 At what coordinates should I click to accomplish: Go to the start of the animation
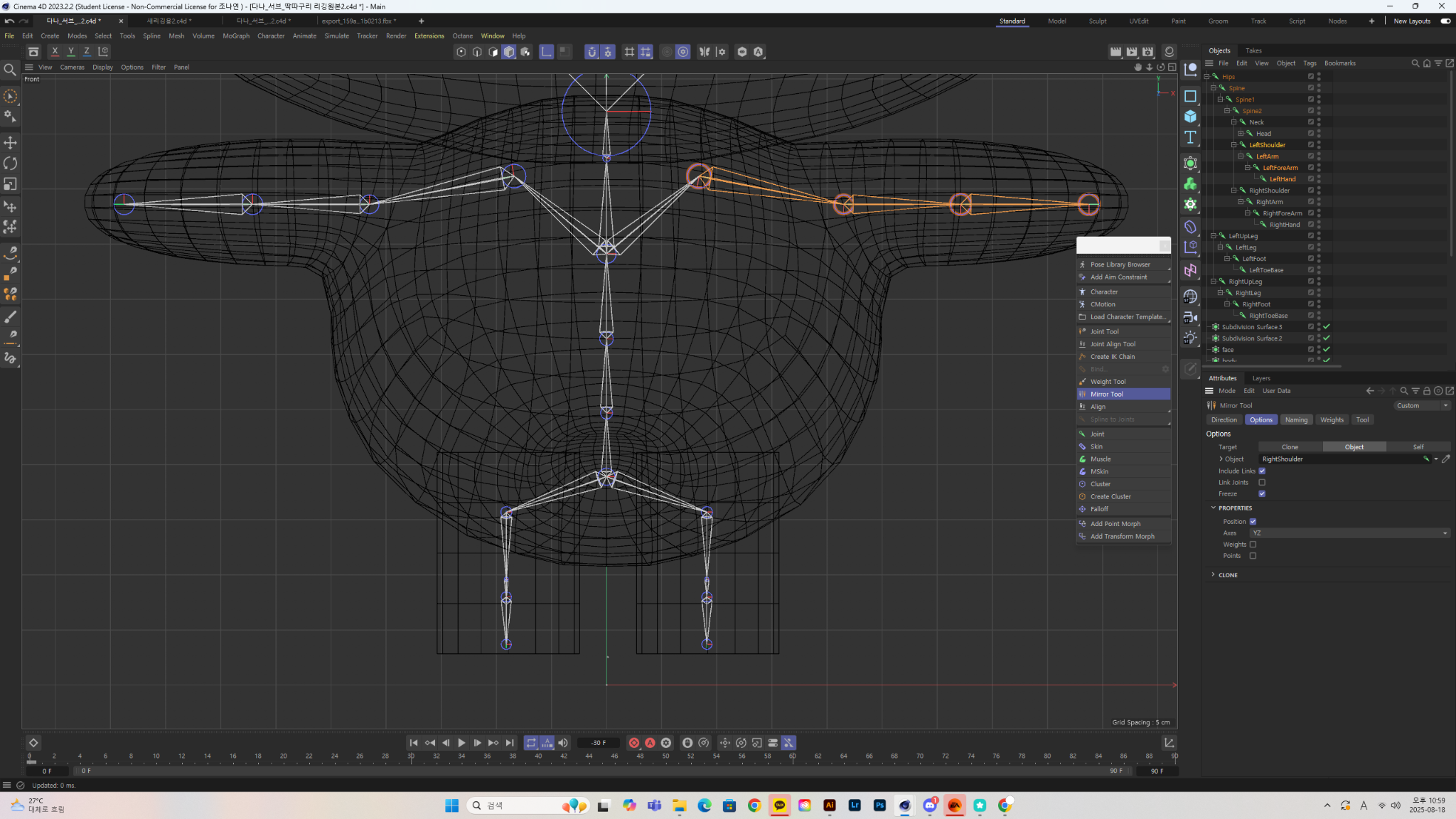click(414, 743)
